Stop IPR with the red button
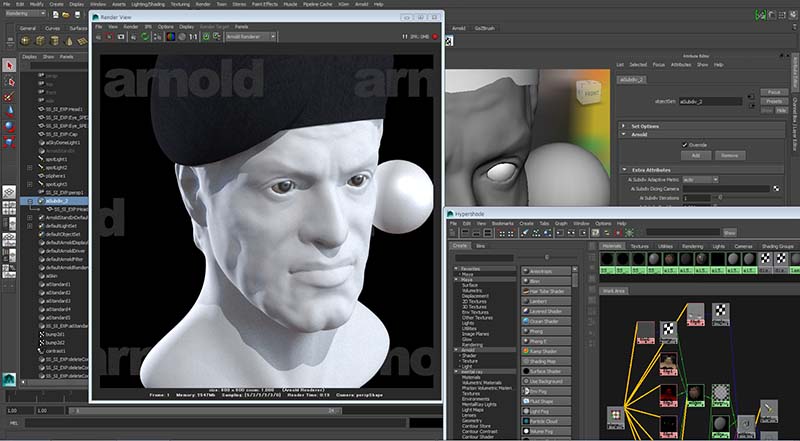Screen dimensions: 800x441 tap(435, 37)
